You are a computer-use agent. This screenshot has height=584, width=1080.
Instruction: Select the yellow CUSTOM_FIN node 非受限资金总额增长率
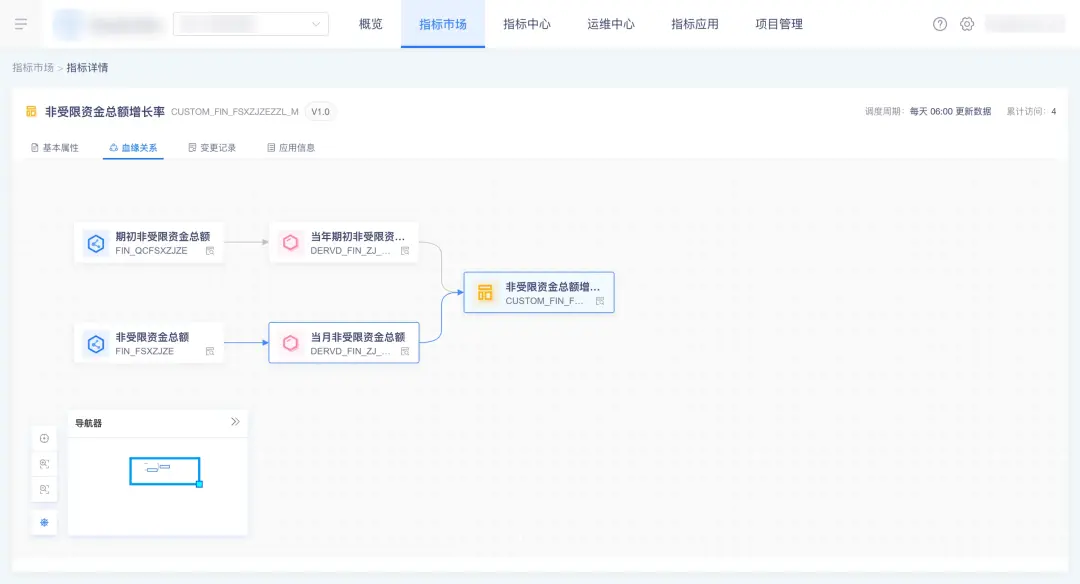point(539,292)
